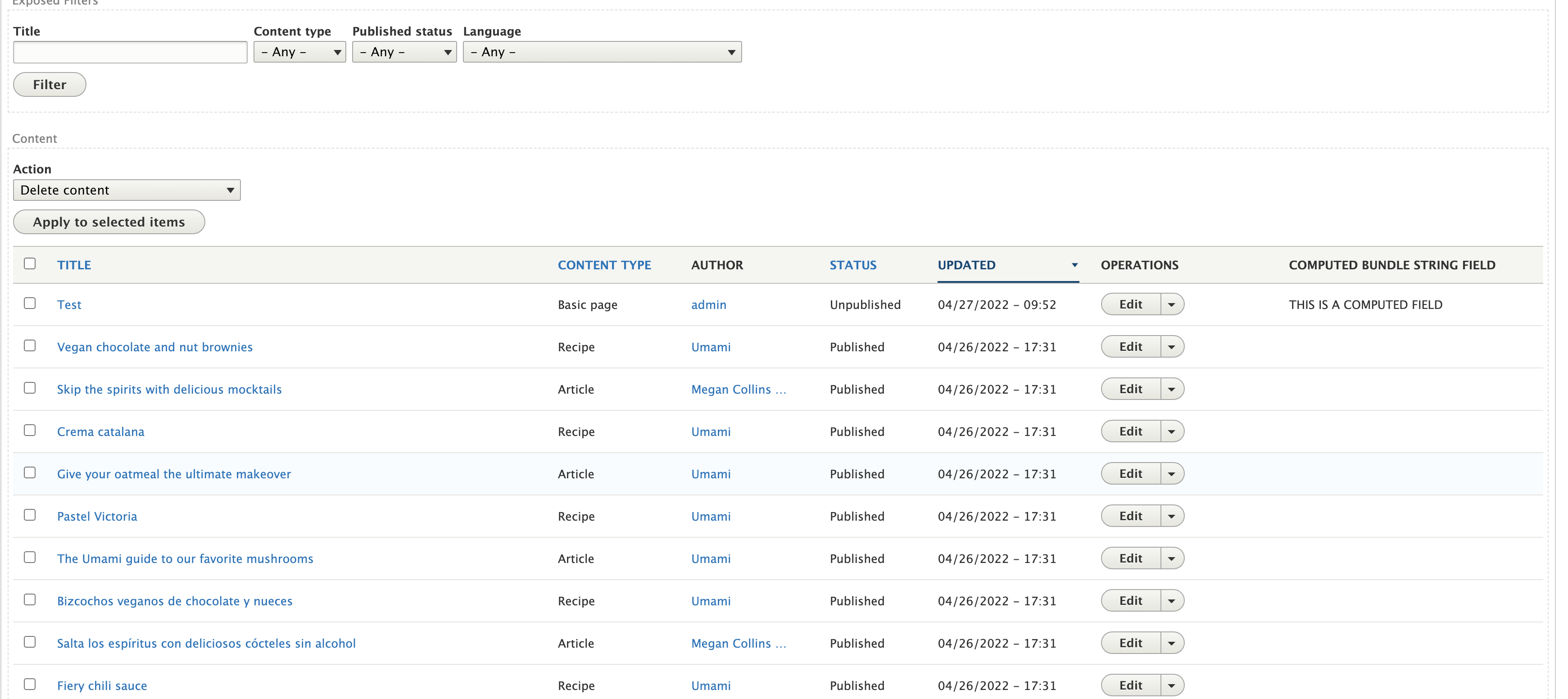
Task: Open the Edit dropdown arrow for Test
Action: tap(1172, 304)
